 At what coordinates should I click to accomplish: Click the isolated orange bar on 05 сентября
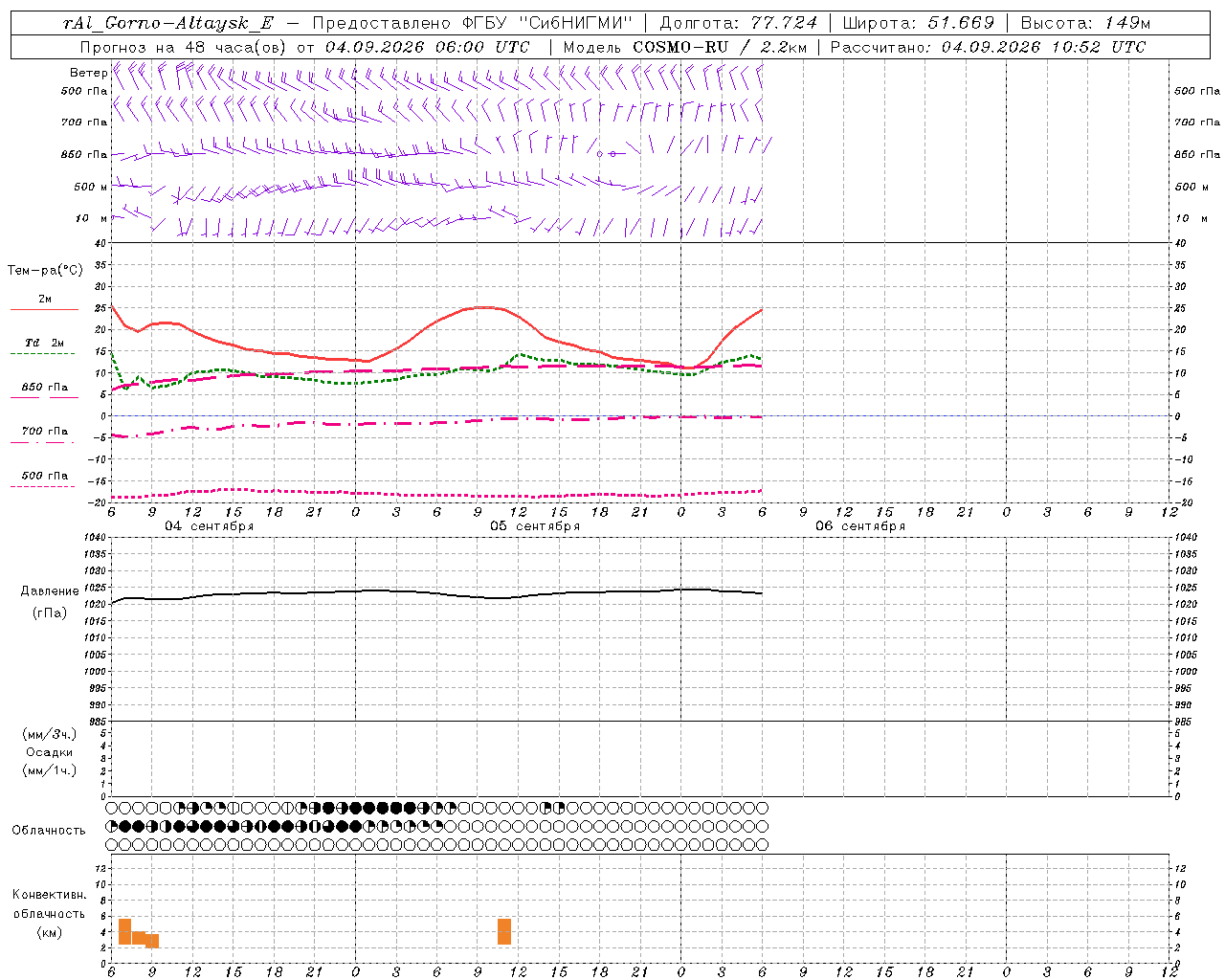tap(504, 931)
